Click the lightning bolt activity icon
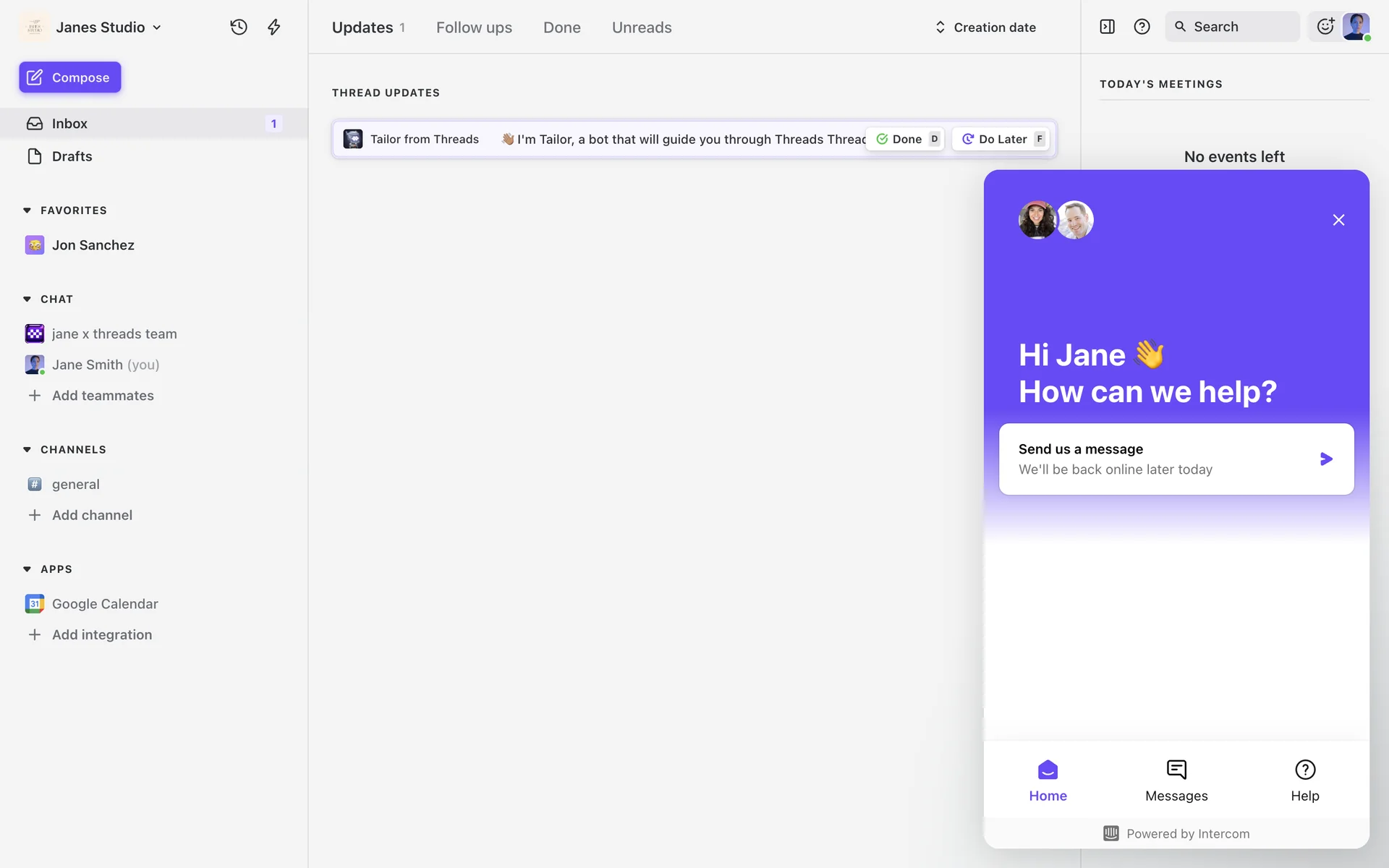 point(273,27)
